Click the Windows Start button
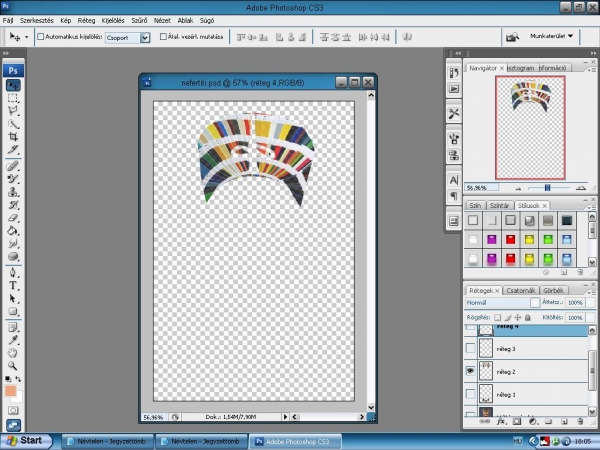Screen dimensions: 600x450 [x=26, y=441]
